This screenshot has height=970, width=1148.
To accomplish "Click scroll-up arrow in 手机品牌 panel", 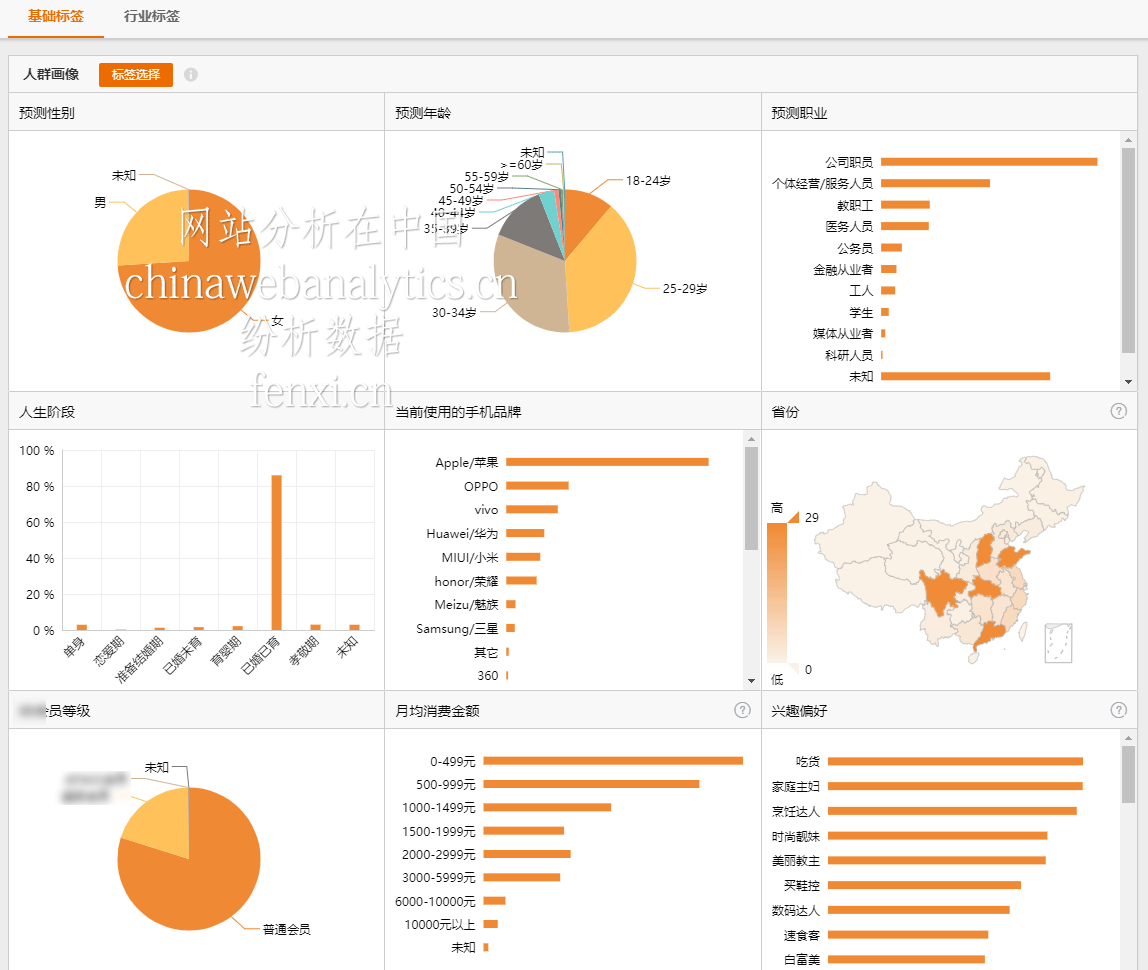I will click(x=752, y=439).
